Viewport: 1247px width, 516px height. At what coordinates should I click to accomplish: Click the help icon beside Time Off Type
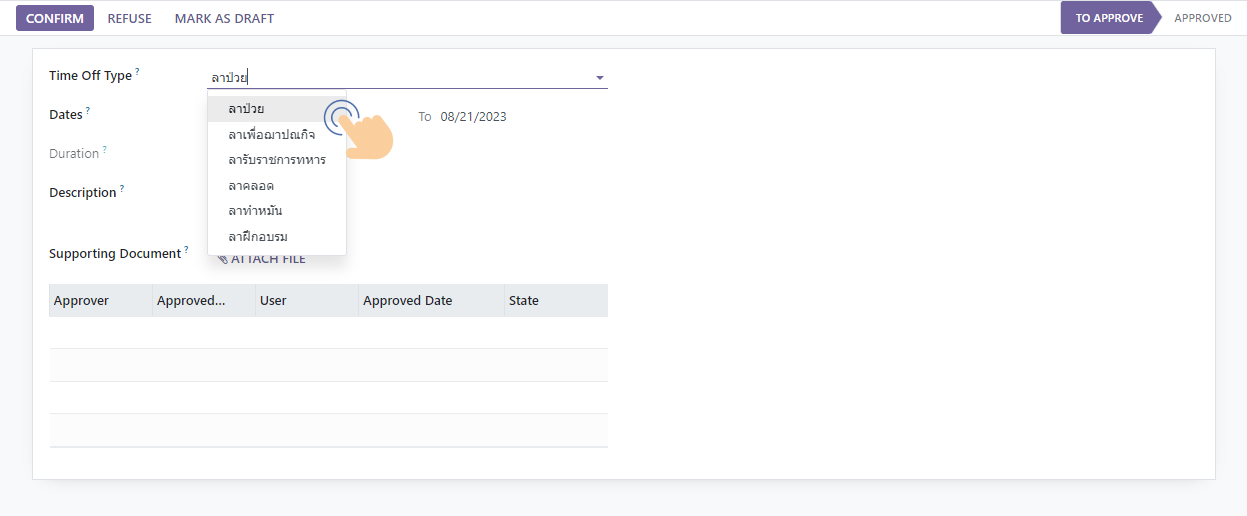(x=137, y=72)
